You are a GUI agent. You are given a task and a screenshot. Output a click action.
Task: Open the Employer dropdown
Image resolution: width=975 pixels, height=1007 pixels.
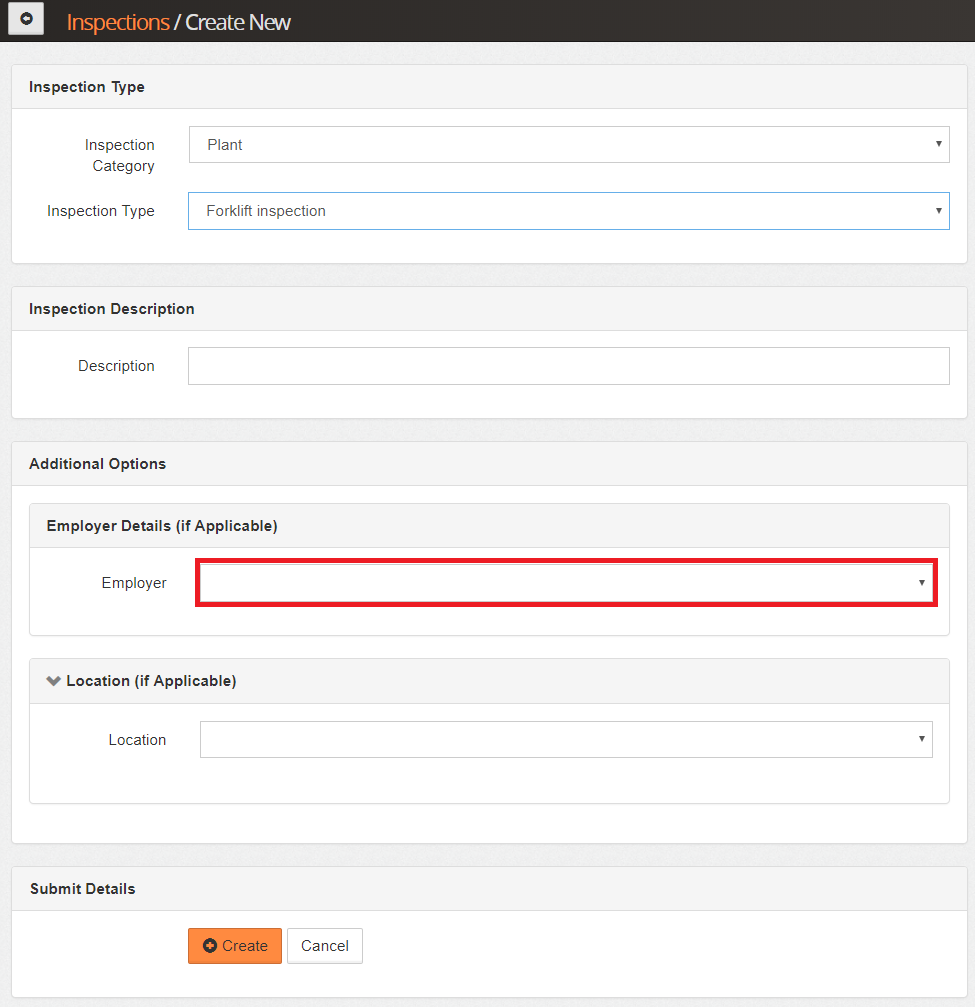pos(565,583)
